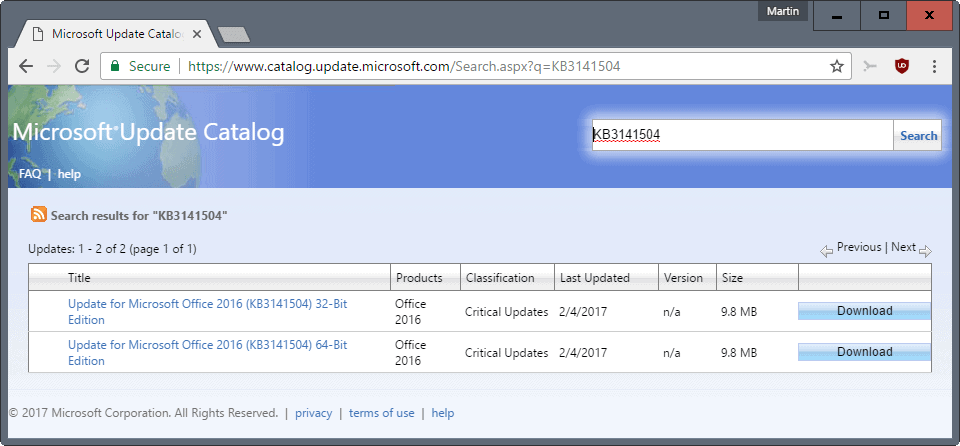Viewport: 960px width, 446px height.
Task: Click Office 2016 product in the 32-Bit row
Action: pos(411,312)
